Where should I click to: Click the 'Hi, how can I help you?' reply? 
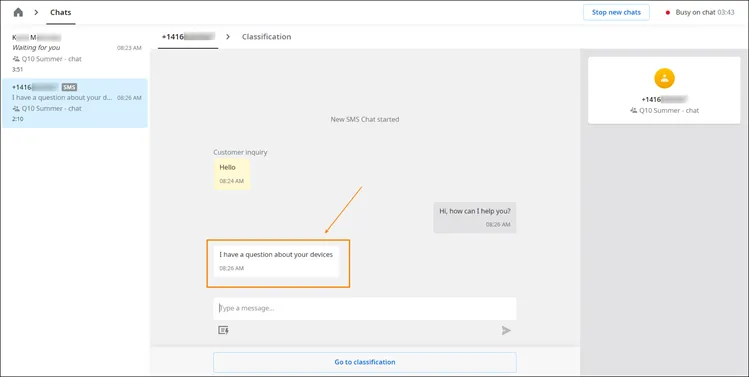point(475,217)
